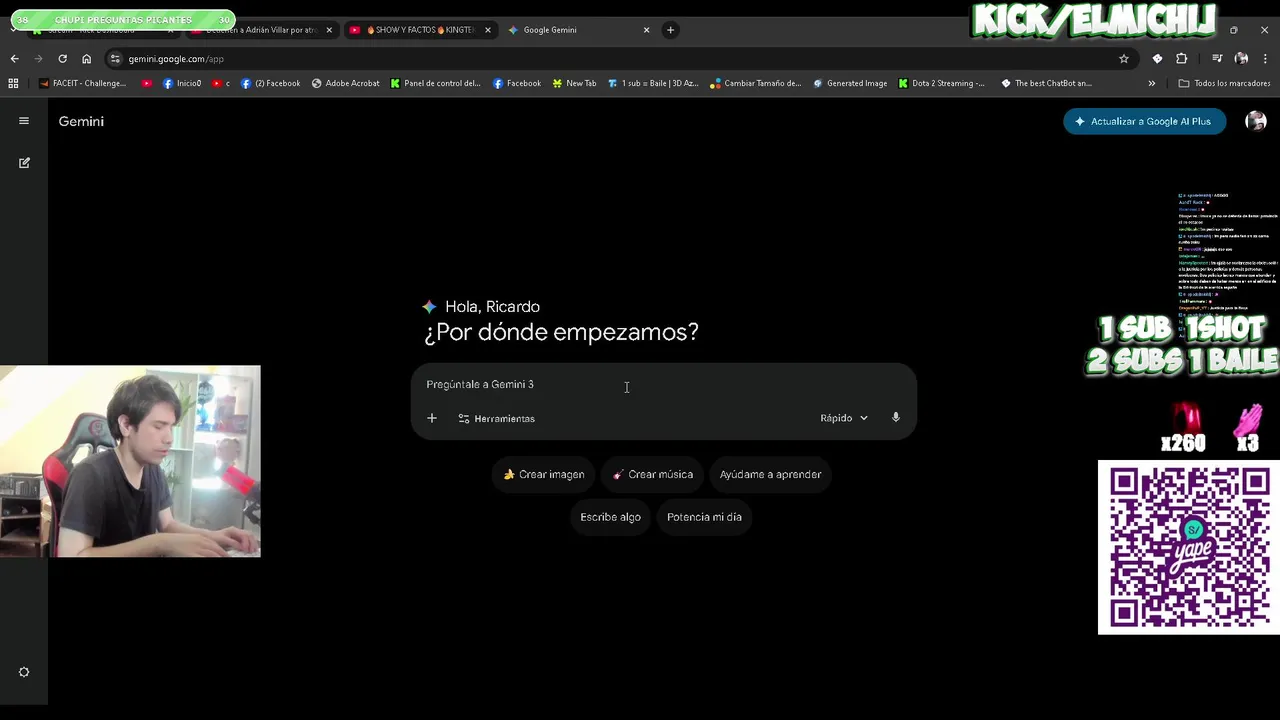Open Gemini settings gear in the sidebar
Screen dimensions: 1280x720
(24, 672)
